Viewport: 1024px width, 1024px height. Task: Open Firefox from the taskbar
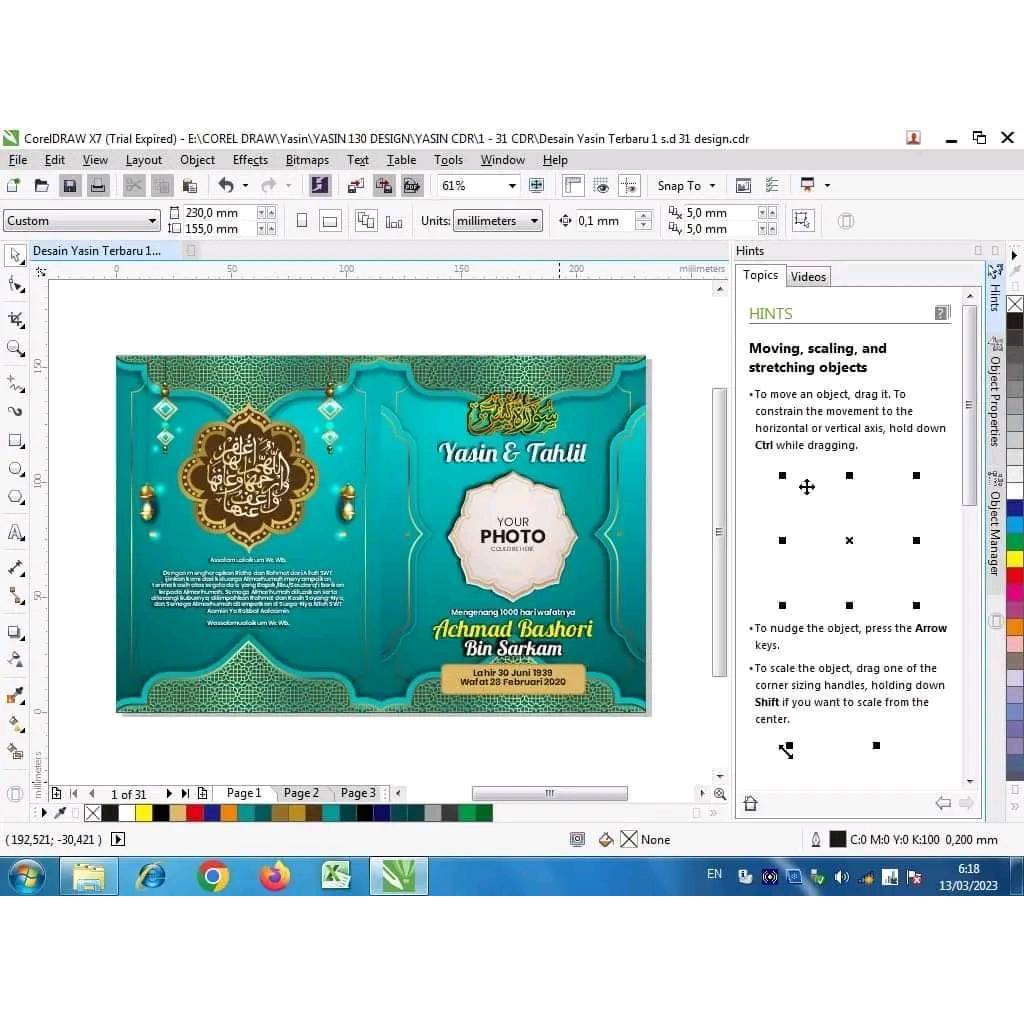(x=275, y=876)
